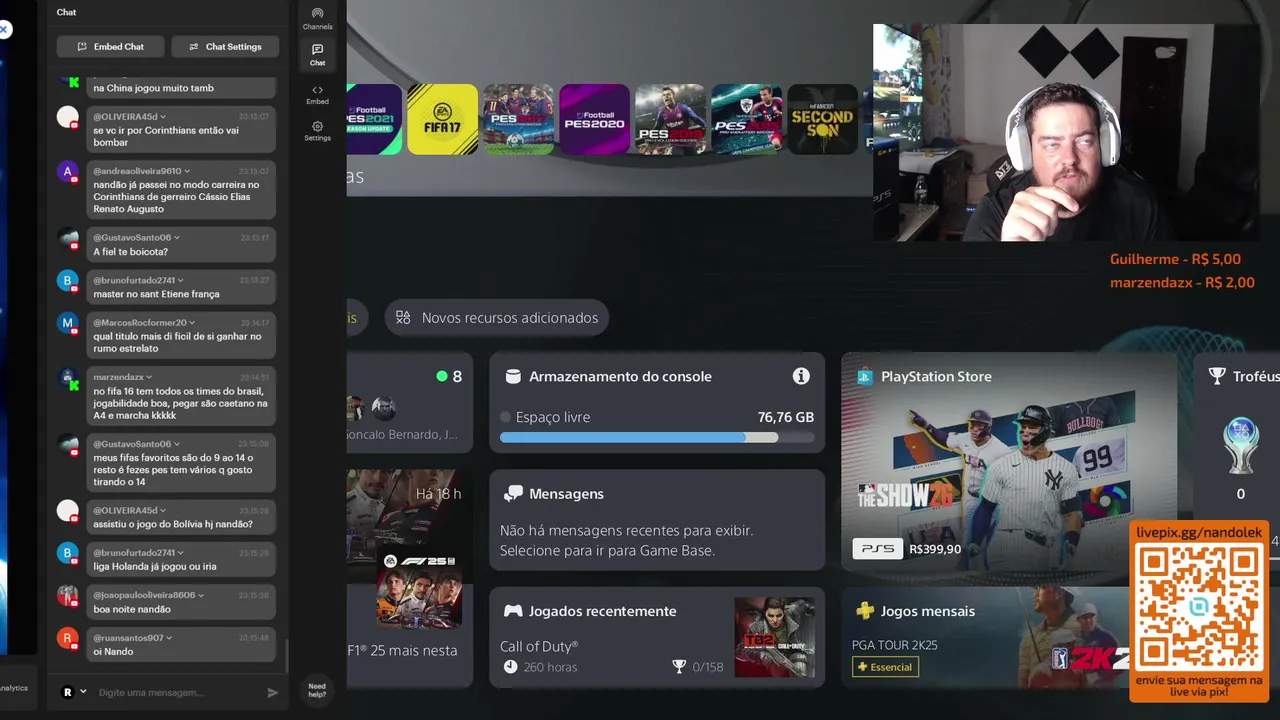The width and height of the screenshot is (1280, 720).
Task: Click the Call of Duty cover thumbnail
Action: tap(774, 637)
